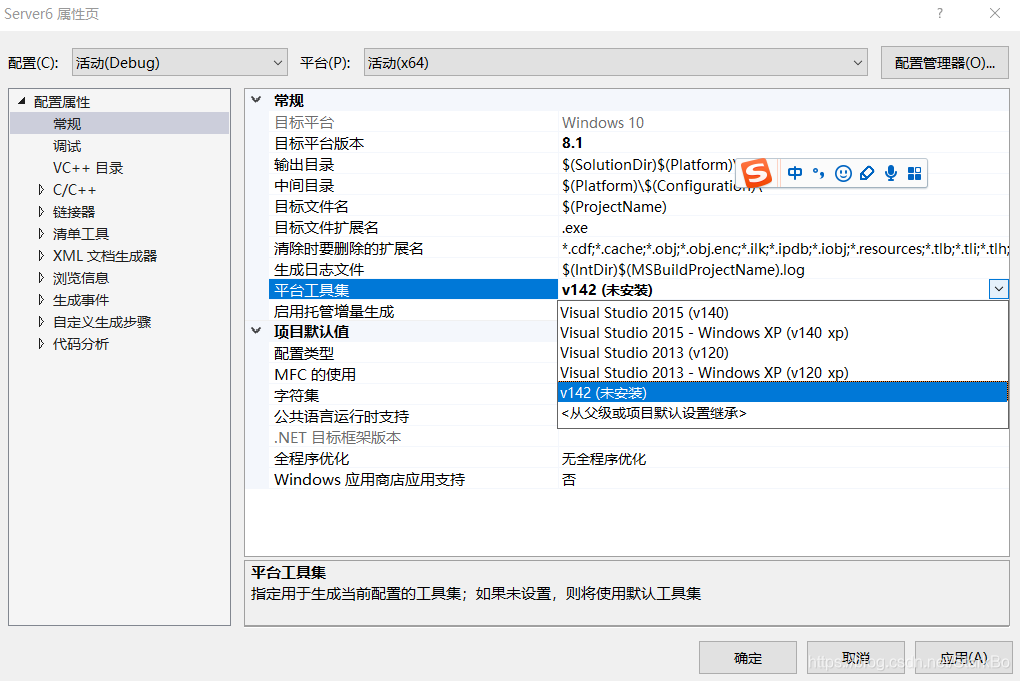
Task: Click the 无全程序优化 value
Action: click(x=604, y=459)
